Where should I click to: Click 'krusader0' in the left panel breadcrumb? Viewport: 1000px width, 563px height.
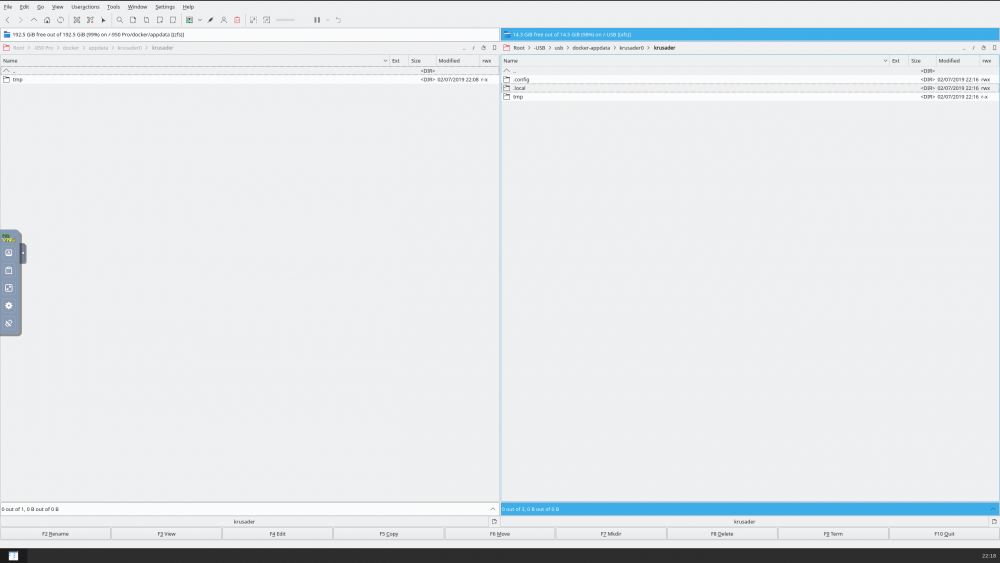129,48
